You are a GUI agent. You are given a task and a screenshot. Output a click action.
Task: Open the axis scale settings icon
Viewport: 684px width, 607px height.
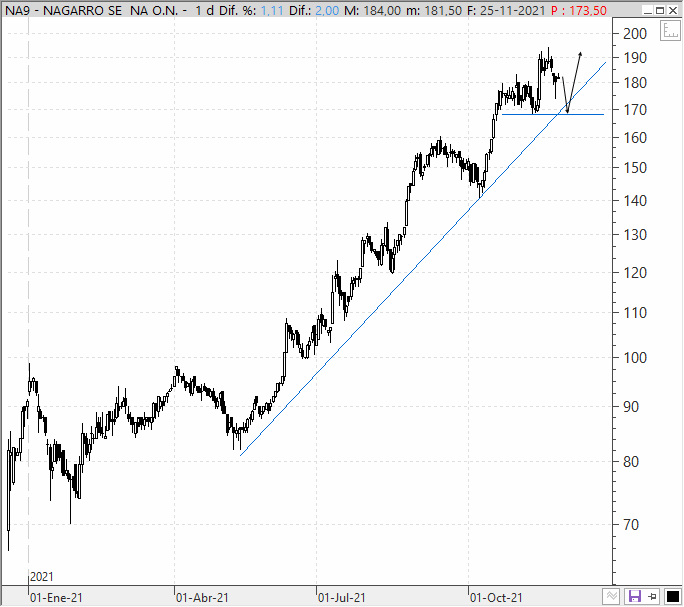670,31
